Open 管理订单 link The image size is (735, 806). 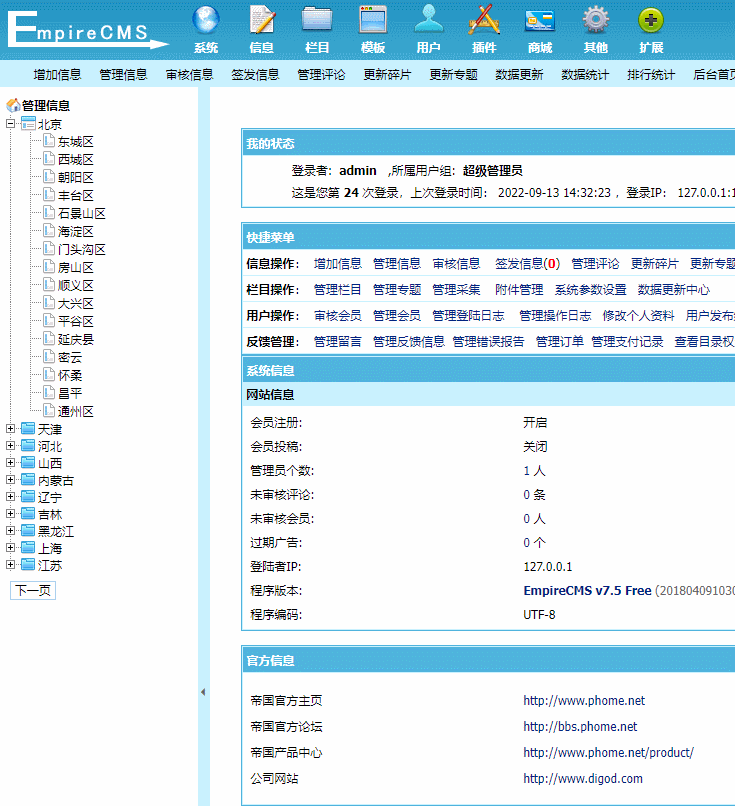pos(560,341)
